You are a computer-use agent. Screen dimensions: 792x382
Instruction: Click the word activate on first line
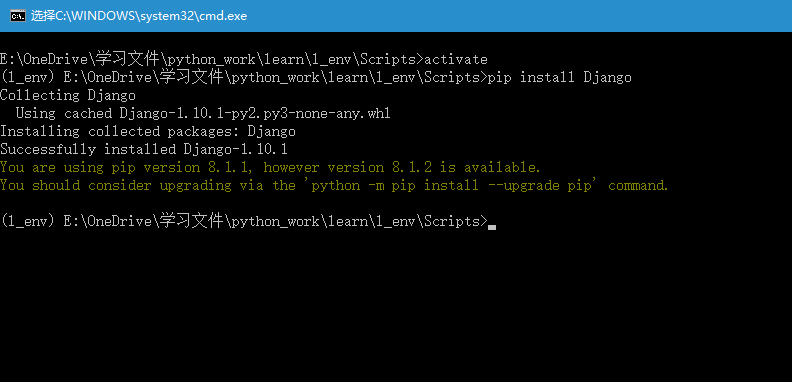click(456, 60)
